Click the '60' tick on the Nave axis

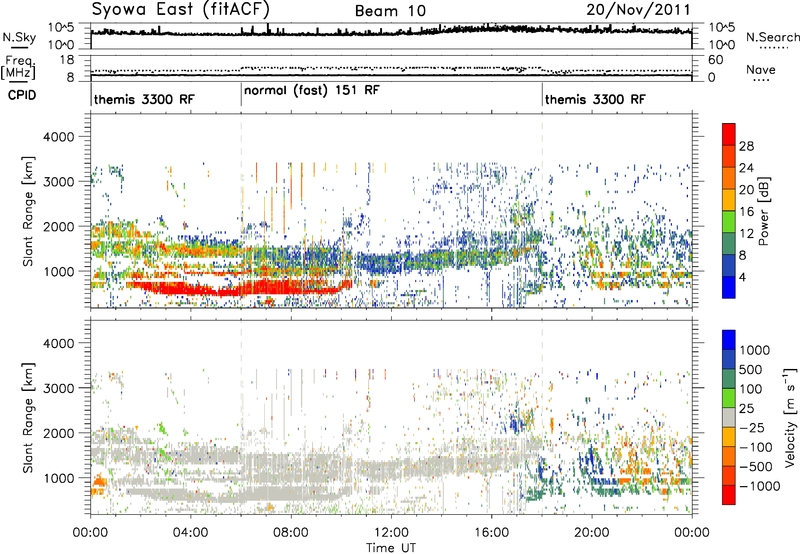tap(715, 60)
